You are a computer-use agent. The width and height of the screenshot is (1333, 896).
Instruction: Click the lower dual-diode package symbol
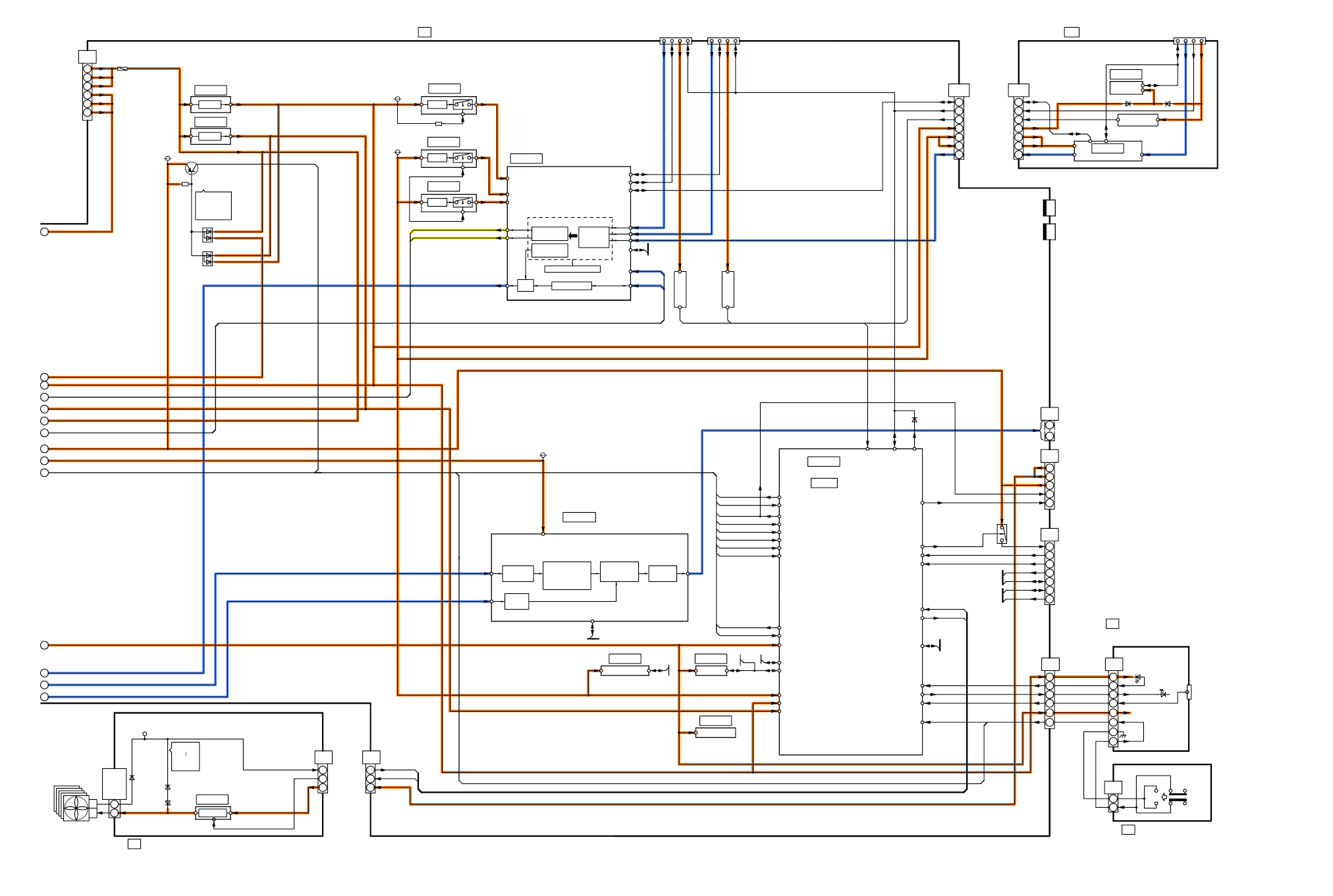pyautogui.click(x=208, y=258)
